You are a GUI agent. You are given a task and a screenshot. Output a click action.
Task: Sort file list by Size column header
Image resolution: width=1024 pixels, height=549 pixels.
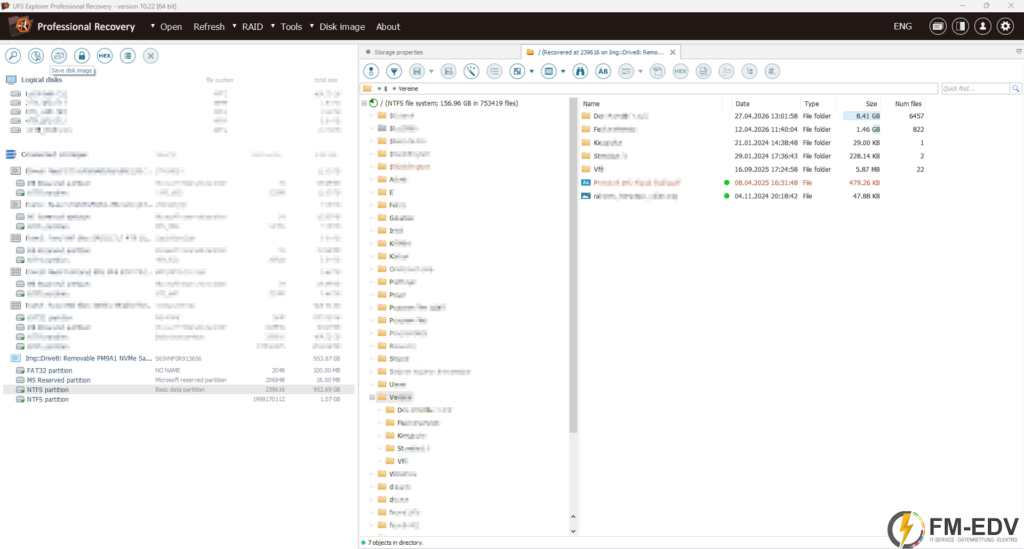[x=871, y=104]
